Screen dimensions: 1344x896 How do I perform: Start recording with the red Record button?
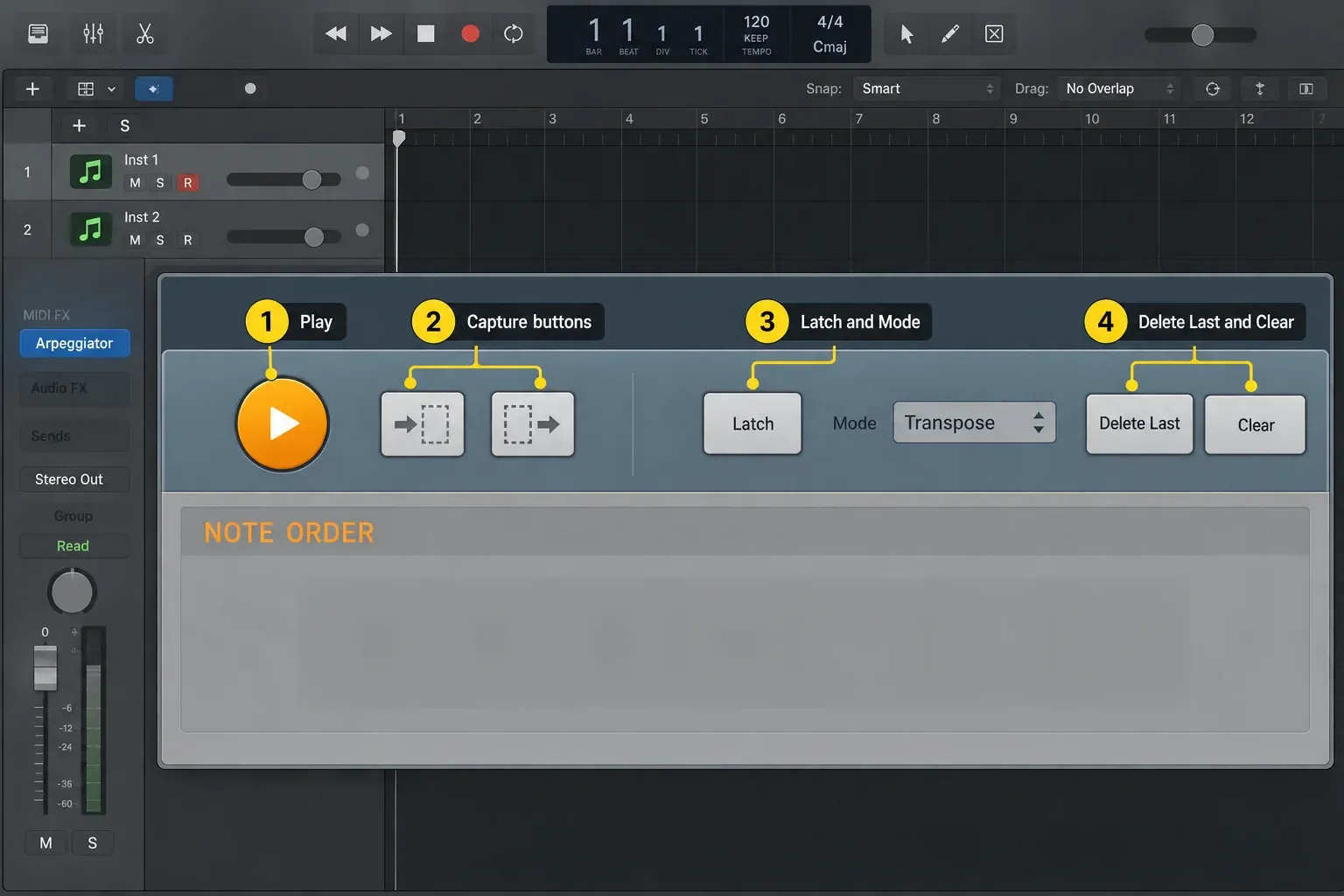[470, 34]
